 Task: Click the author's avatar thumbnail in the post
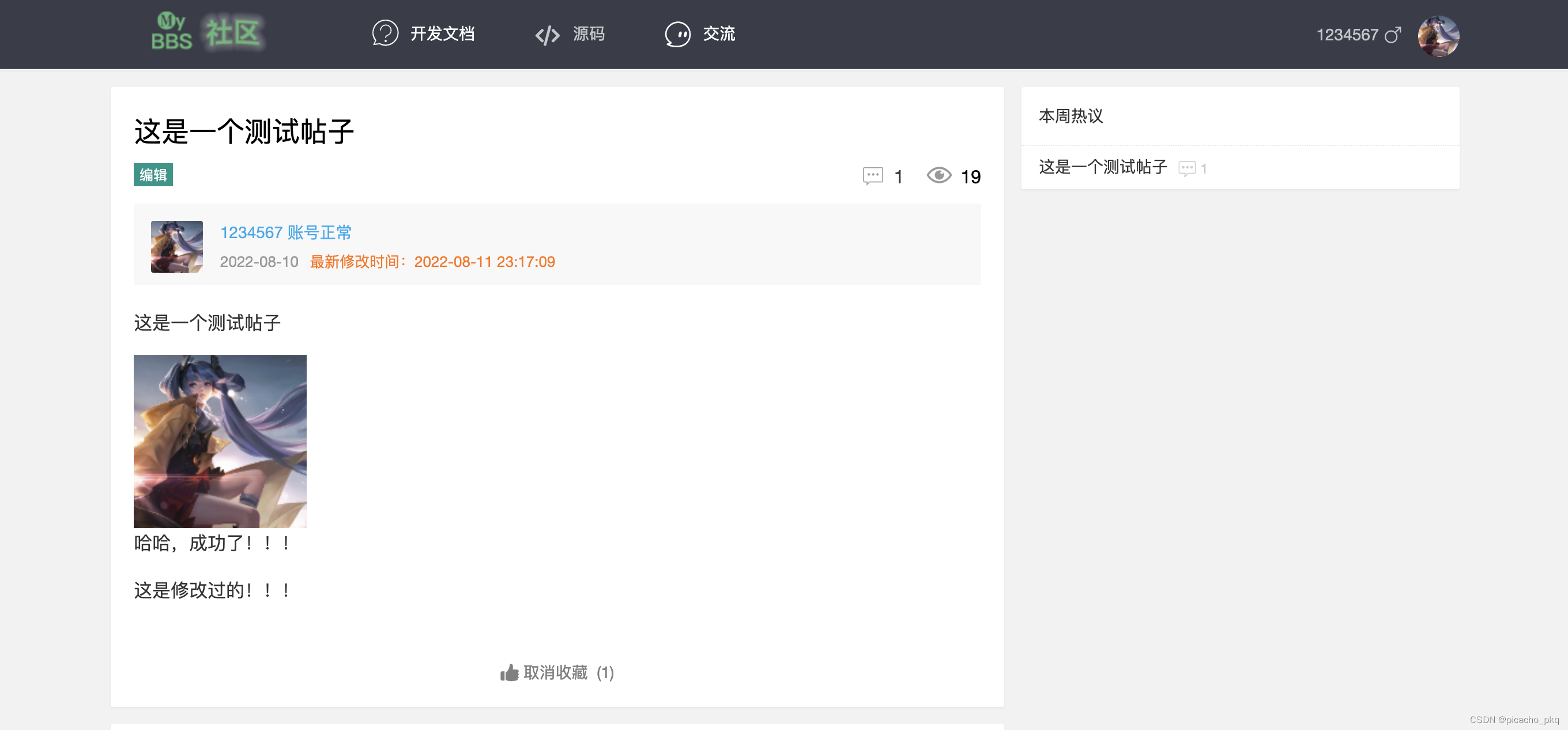click(176, 247)
